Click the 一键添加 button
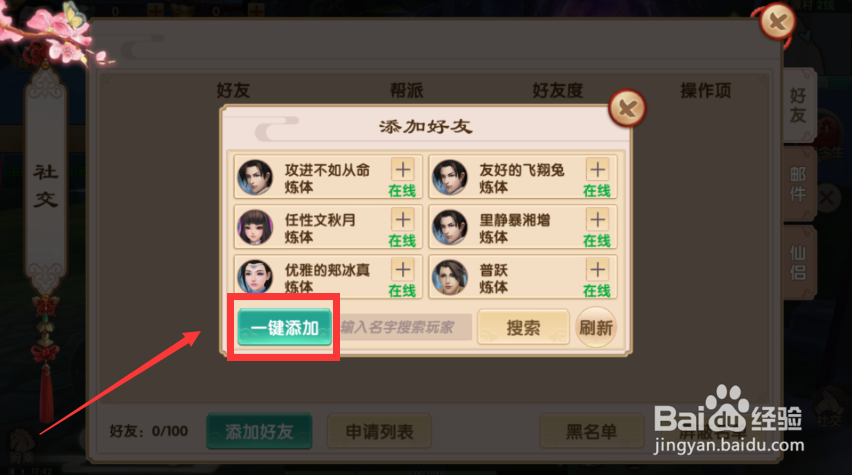Viewport: 852px width, 475px height. tap(284, 327)
